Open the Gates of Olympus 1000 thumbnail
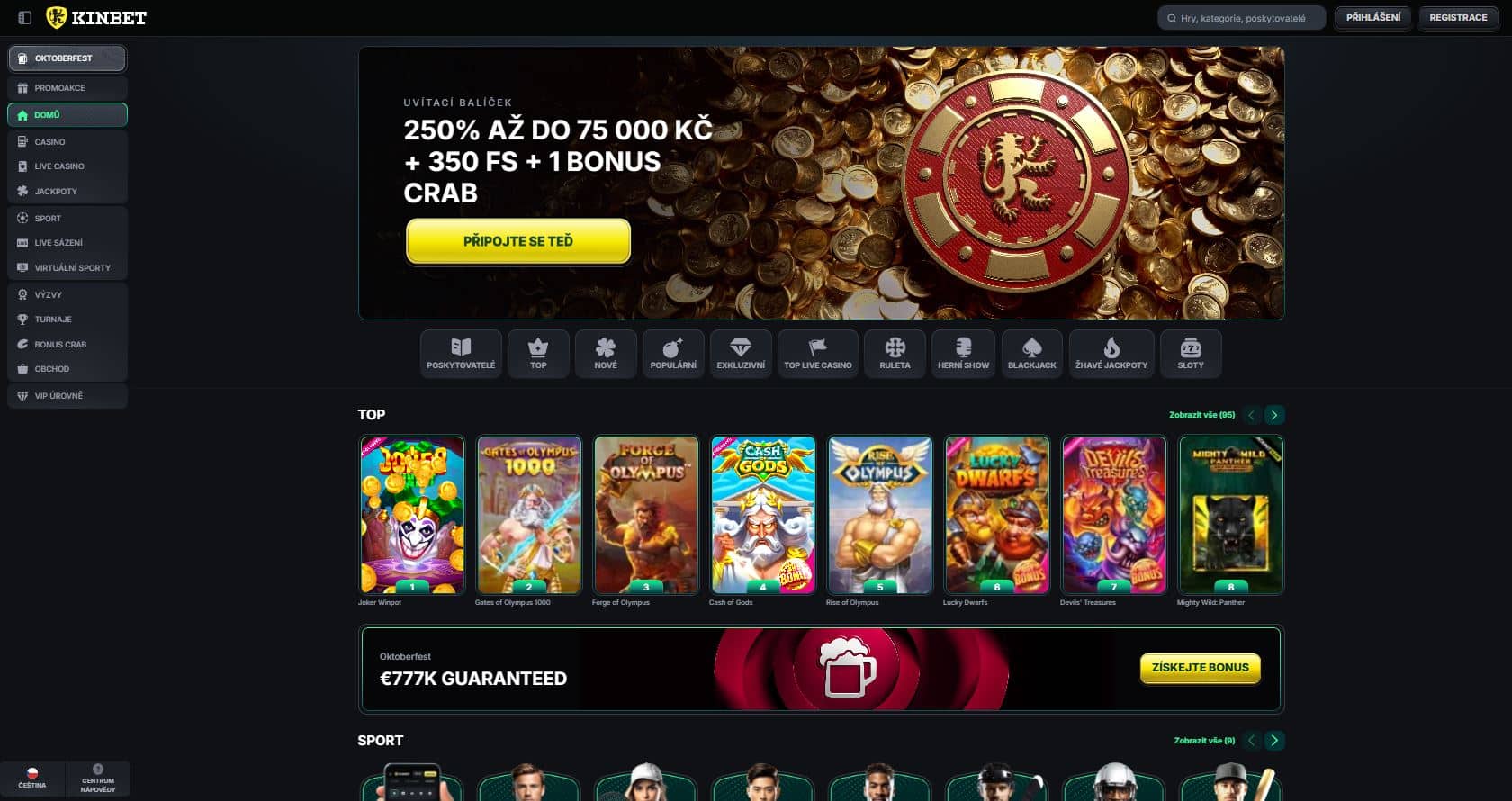1512x801 pixels. pyautogui.click(x=529, y=515)
